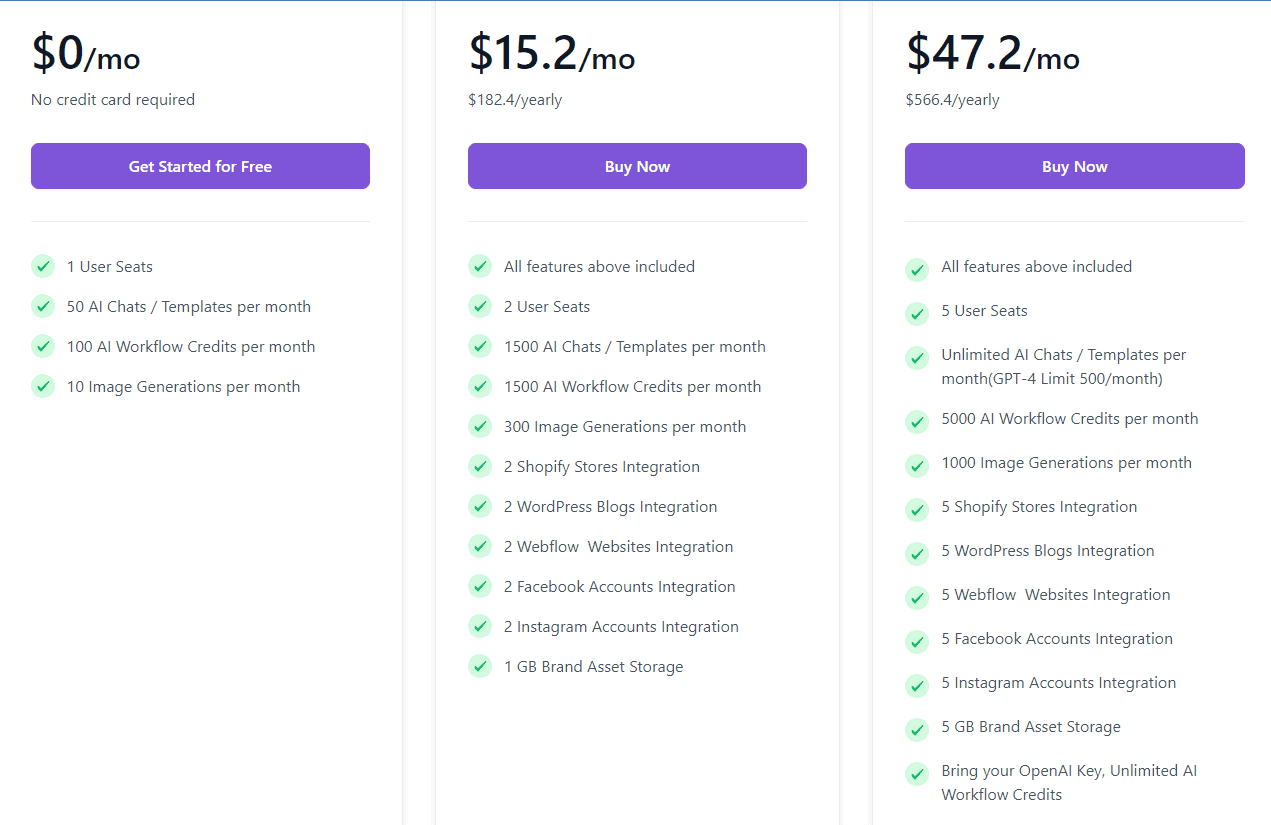Click the checkmark next to 50 AI Chats feature
This screenshot has height=825, width=1271.
[x=42, y=306]
